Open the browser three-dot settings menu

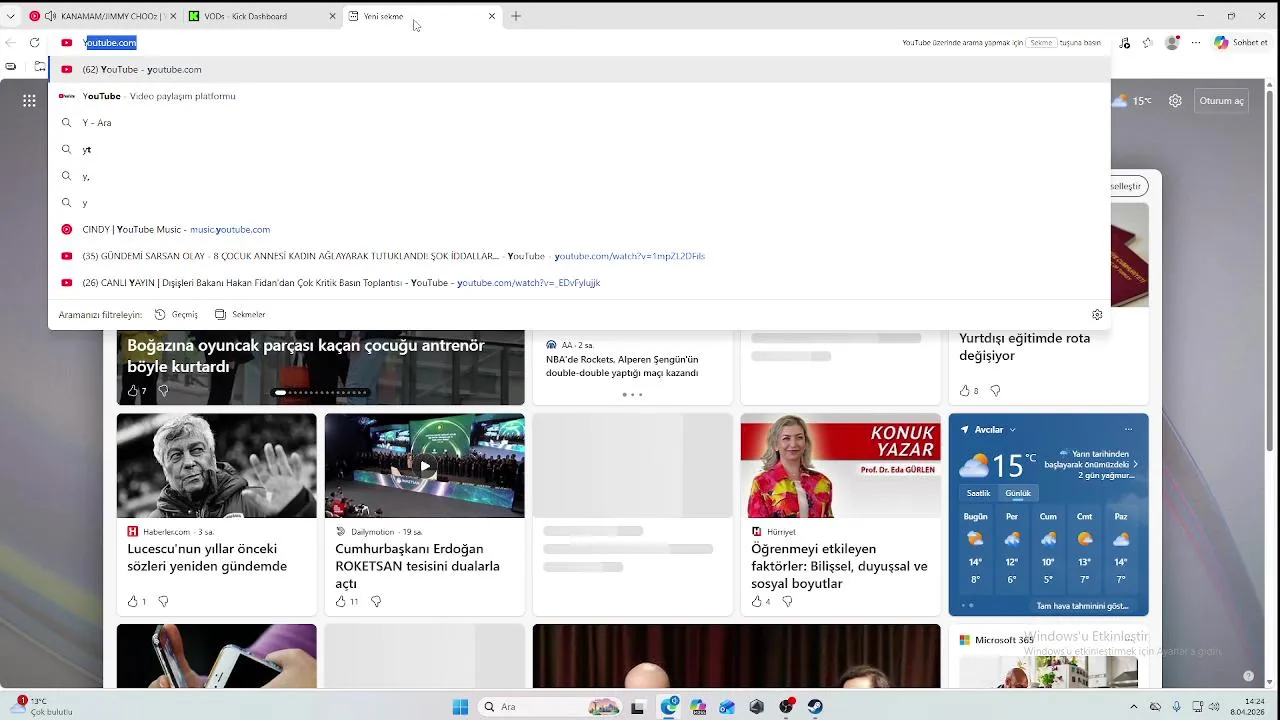1195,43
